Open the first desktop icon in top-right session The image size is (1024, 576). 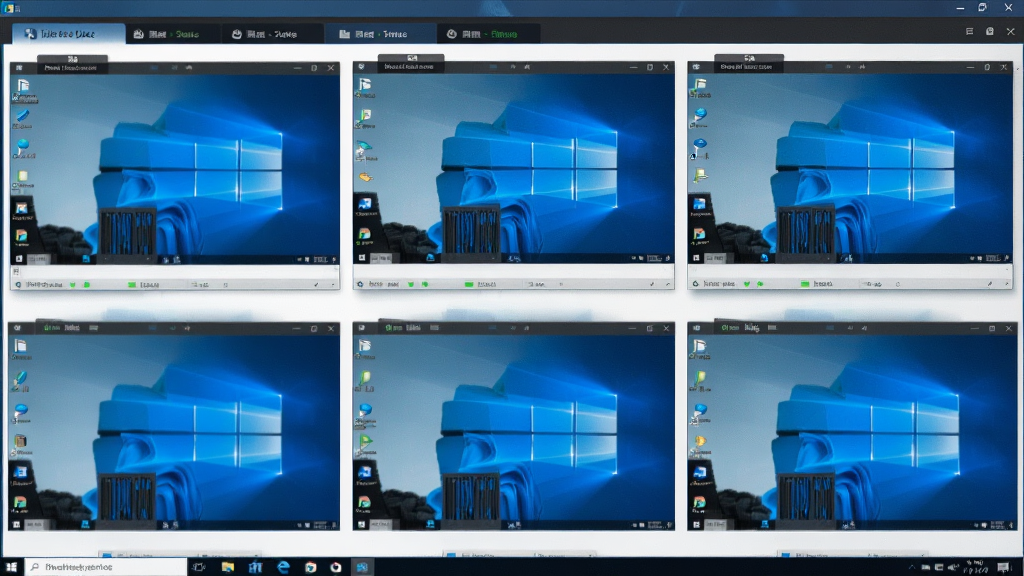tap(700, 86)
